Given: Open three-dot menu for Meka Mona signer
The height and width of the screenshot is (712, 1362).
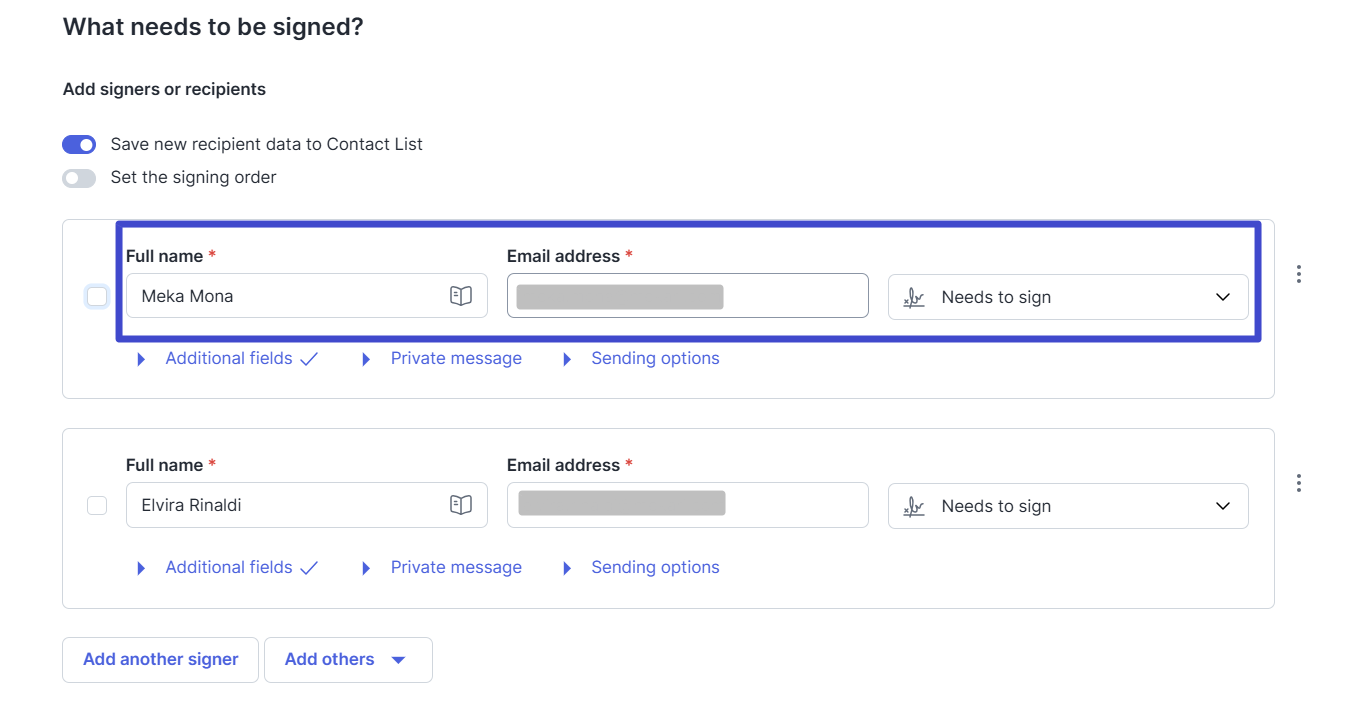Looking at the screenshot, I should tap(1298, 274).
